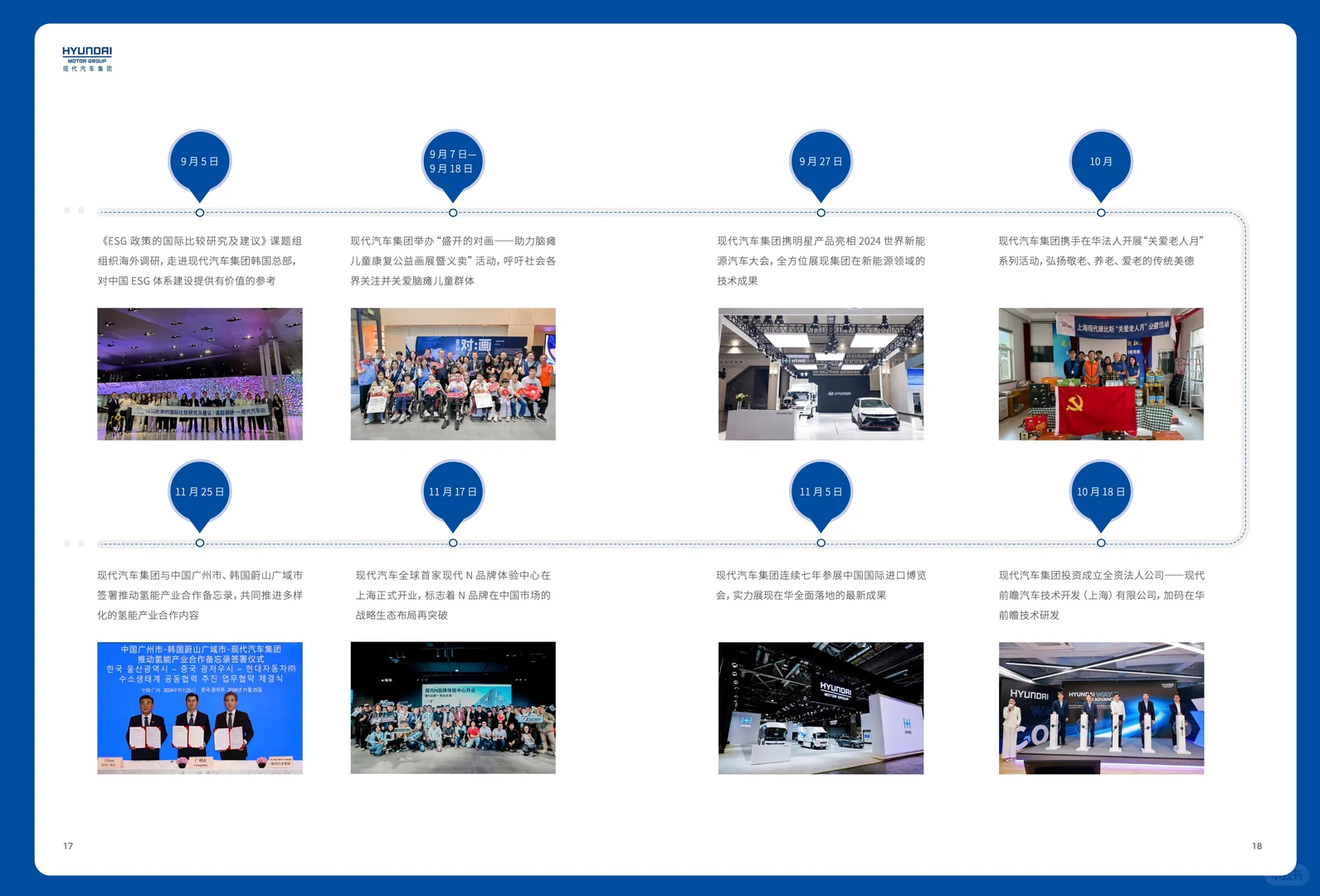The width and height of the screenshot is (1320, 896).
Task: Click the text 现代汽车集团连续七年参展中国国际进口博览
Action: click(x=821, y=575)
